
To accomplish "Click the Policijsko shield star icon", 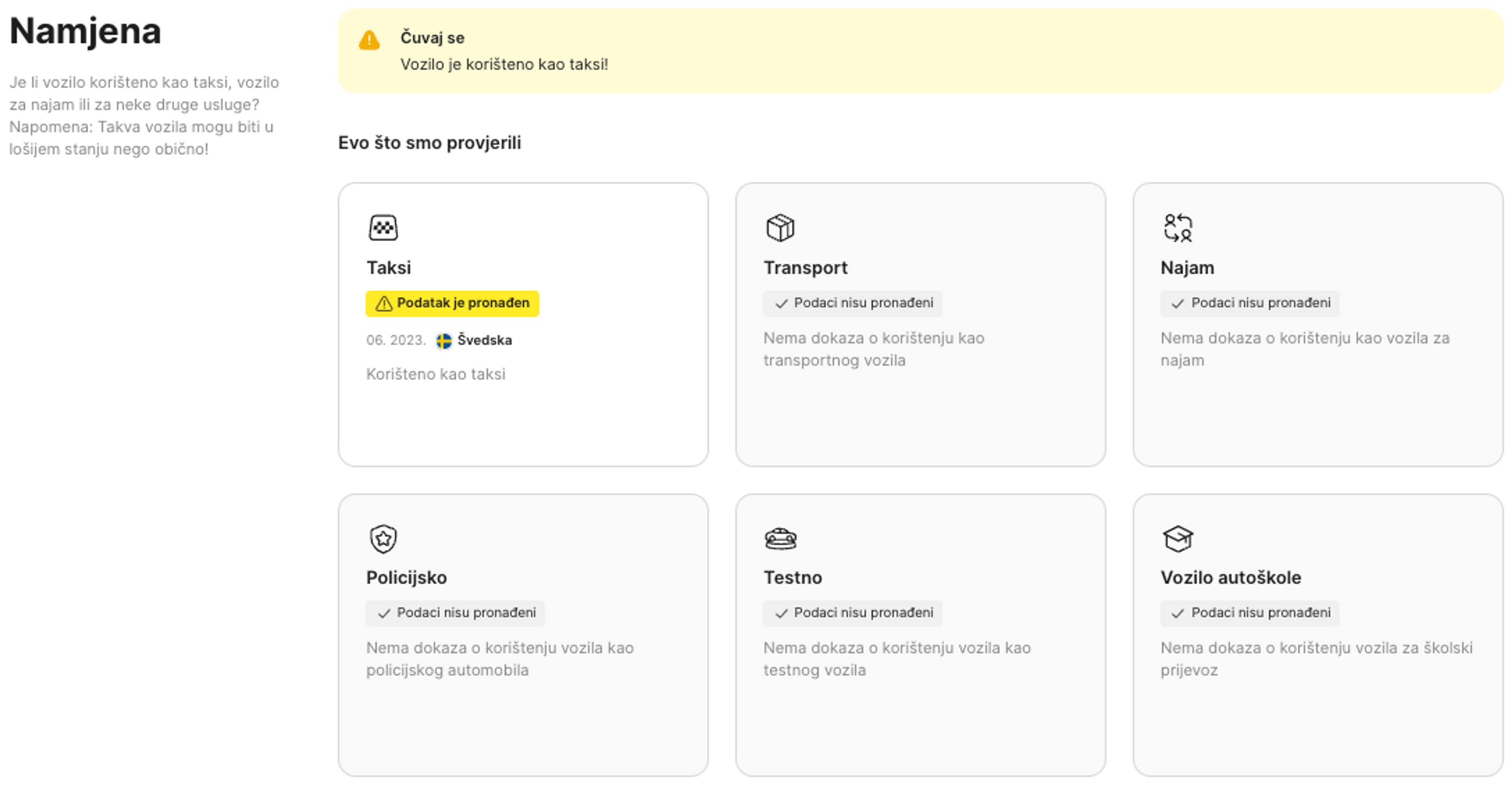I will point(383,539).
